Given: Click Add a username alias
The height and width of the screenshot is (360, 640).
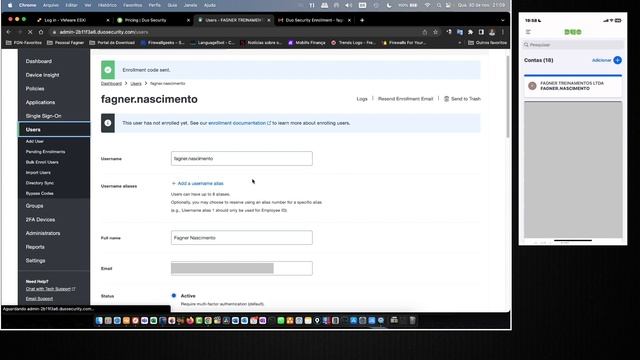Looking at the screenshot, I should [x=198, y=183].
